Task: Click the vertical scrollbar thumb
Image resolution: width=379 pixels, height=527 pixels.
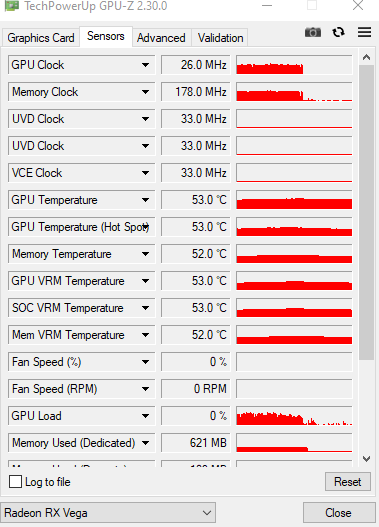Action: 366,212
